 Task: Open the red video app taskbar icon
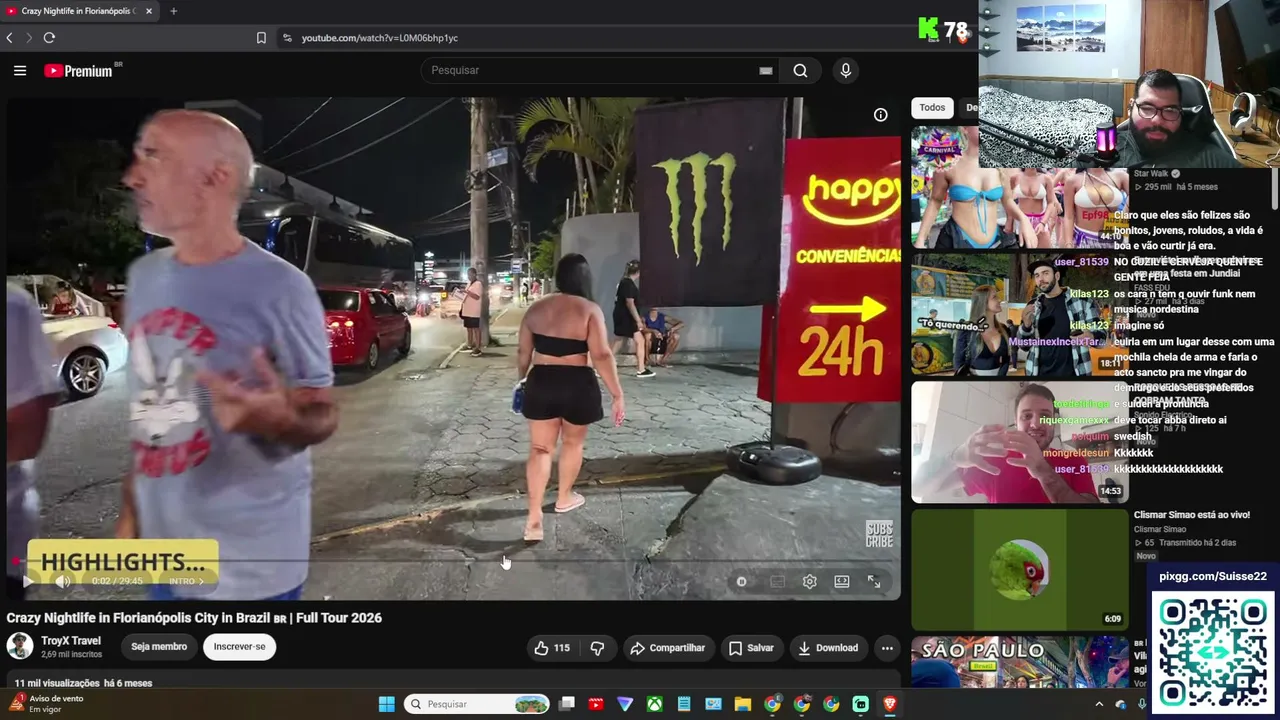pos(596,704)
